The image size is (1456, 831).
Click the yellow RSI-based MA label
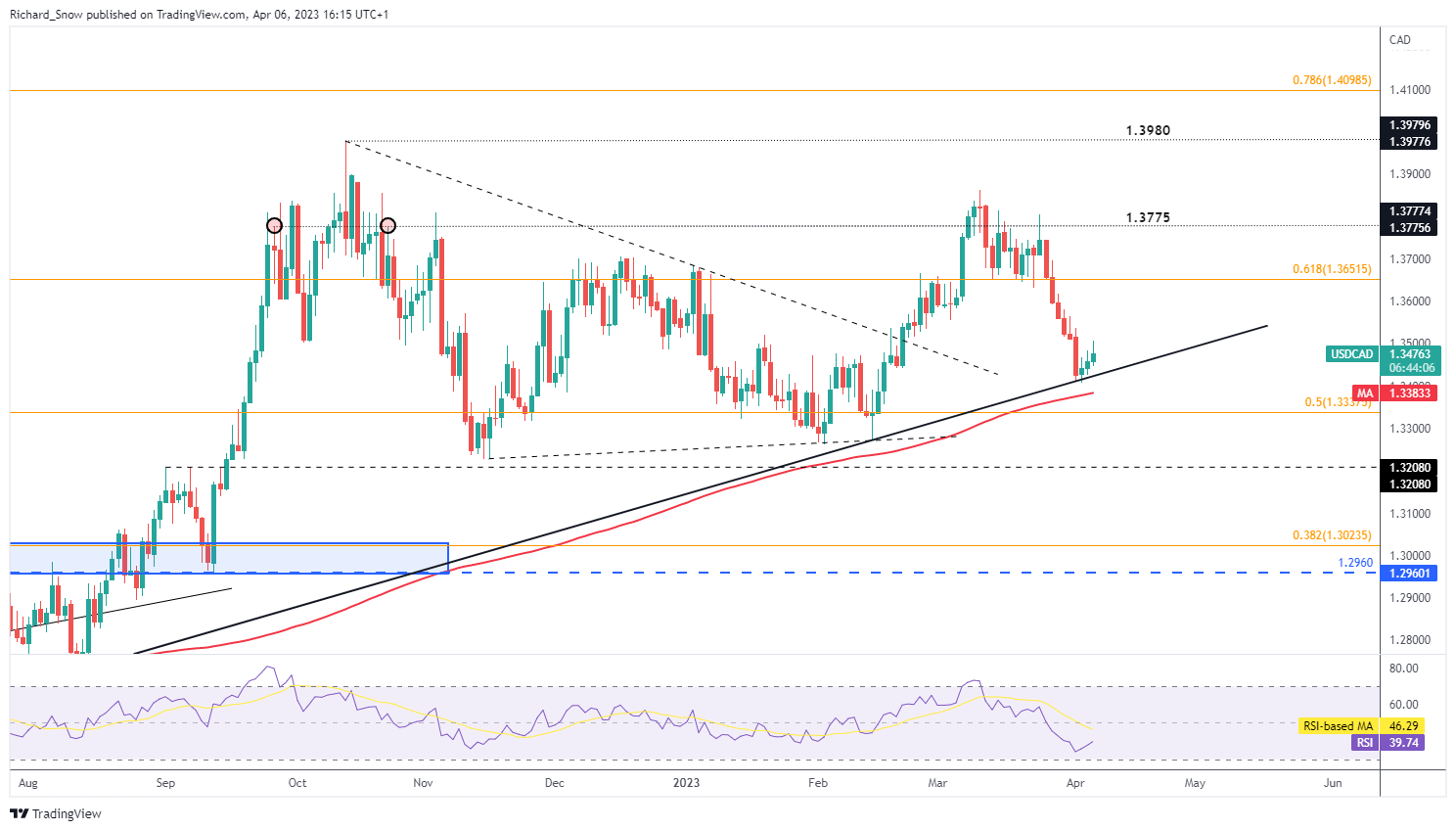pos(1339,726)
